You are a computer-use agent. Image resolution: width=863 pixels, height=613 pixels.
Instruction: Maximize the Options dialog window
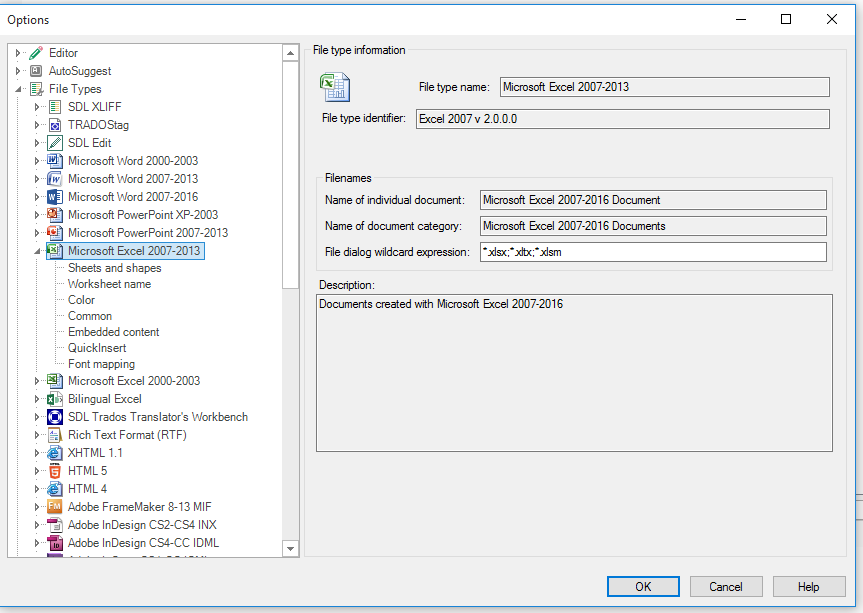click(786, 19)
